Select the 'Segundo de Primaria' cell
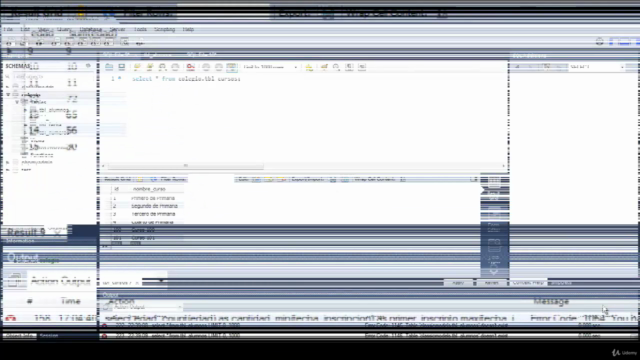The image size is (640, 360). 154,206
